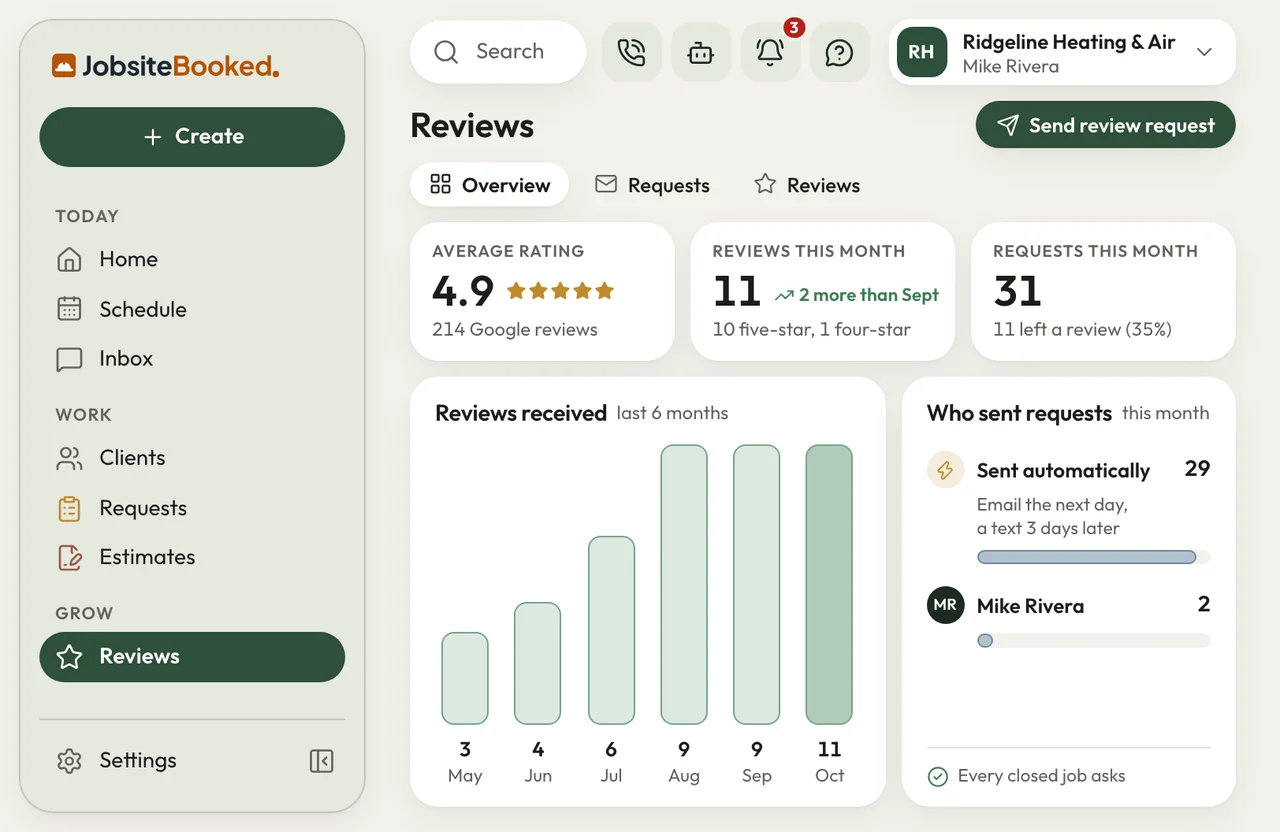Open the Inbox sidebar item
The image size is (1280, 832).
point(192,358)
